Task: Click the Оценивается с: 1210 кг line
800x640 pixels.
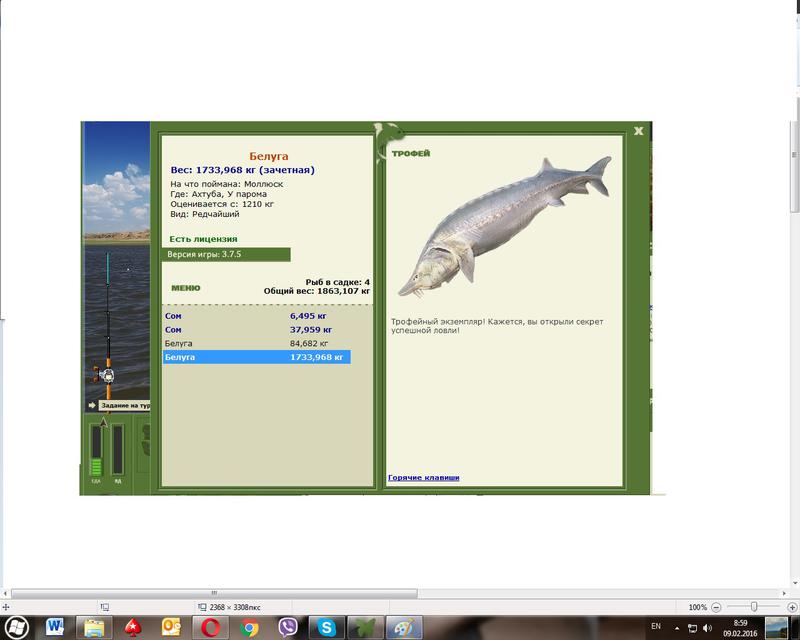Action: coord(222,204)
